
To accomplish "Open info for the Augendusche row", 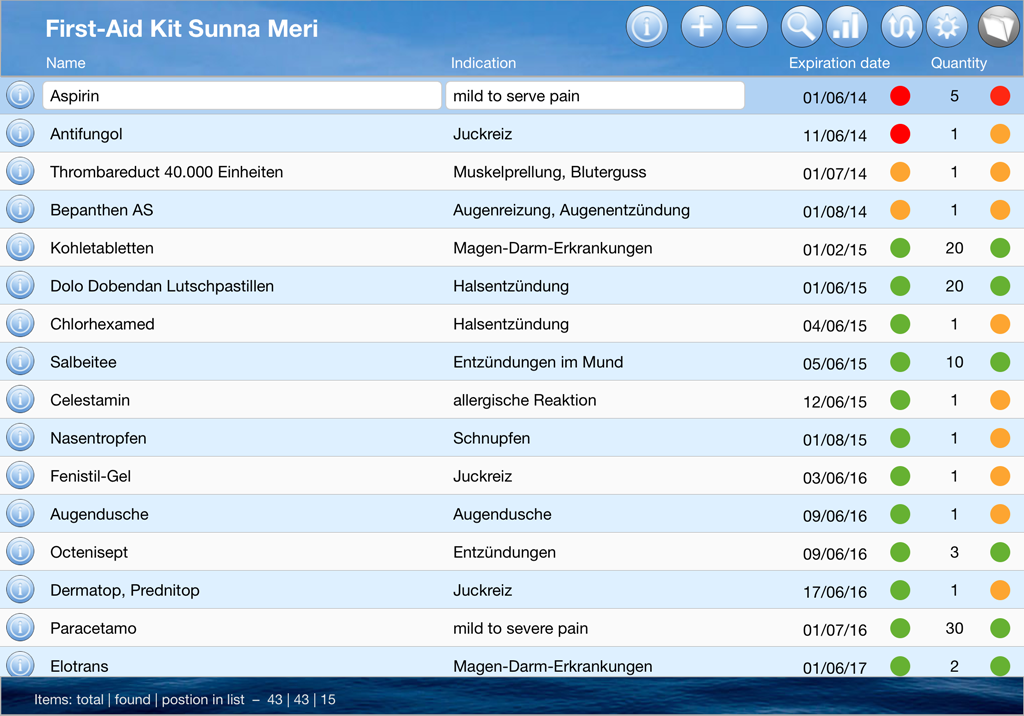I will click(x=20, y=513).
